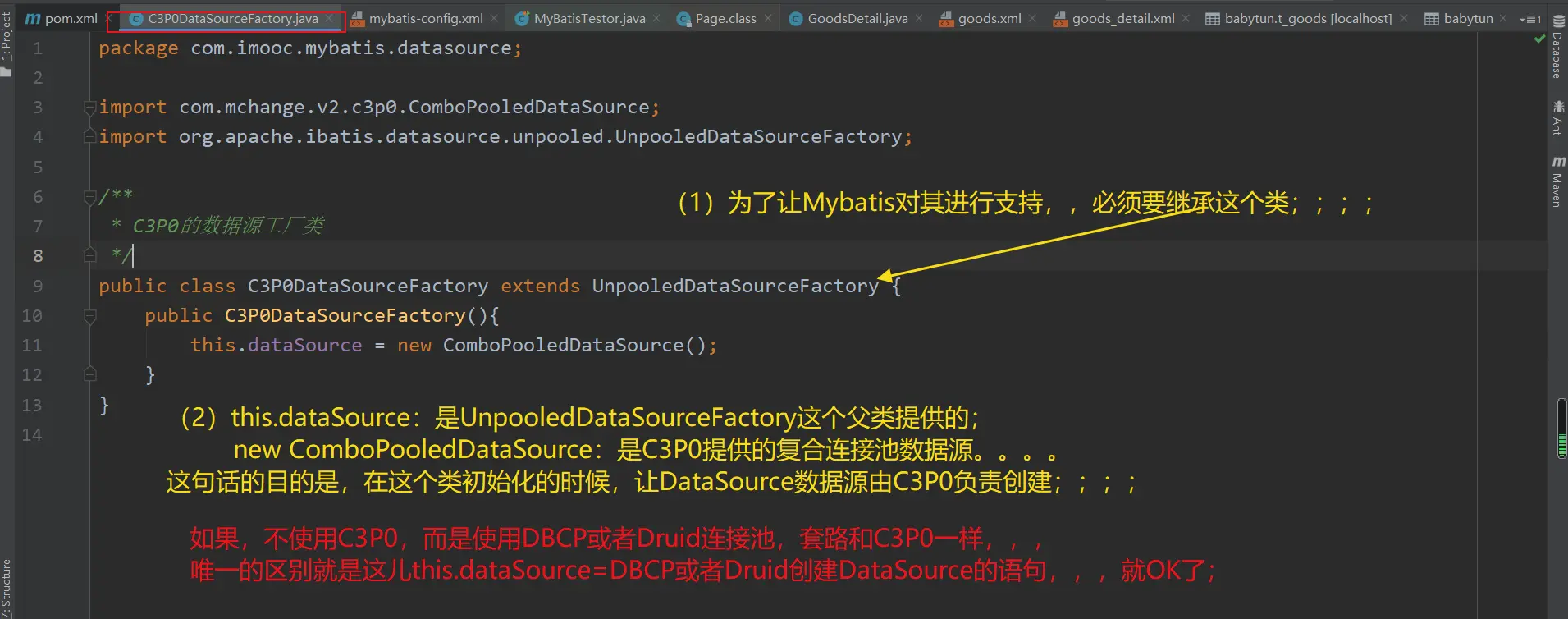Click the babytun.t_goods table tab icon

[x=1212, y=19]
